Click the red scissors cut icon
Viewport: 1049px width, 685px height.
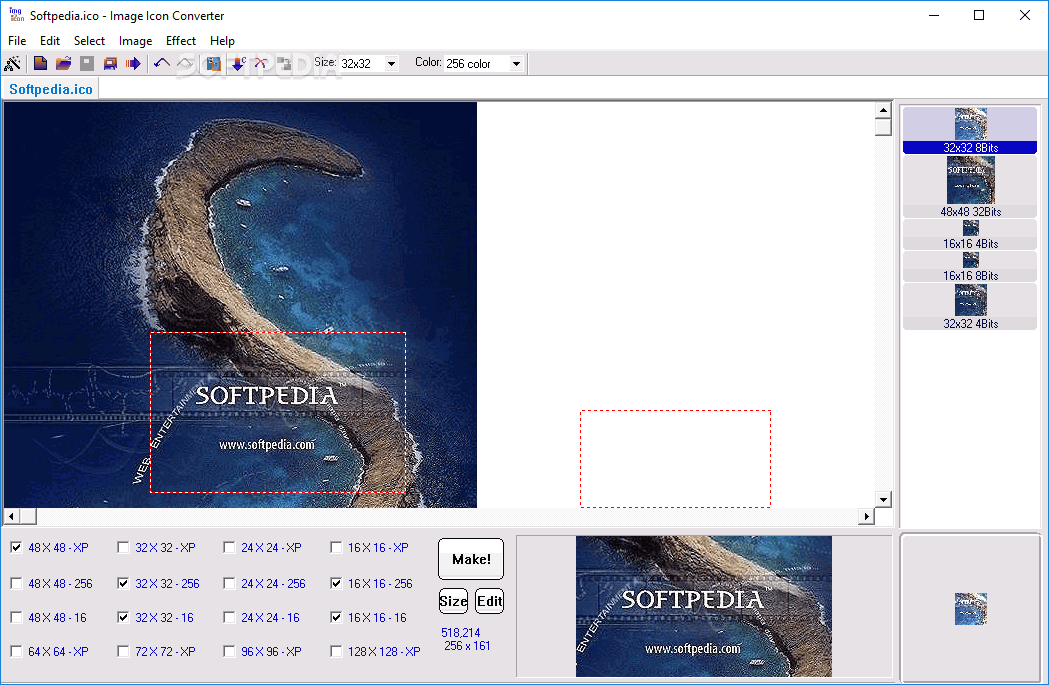pyautogui.click(x=261, y=64)
